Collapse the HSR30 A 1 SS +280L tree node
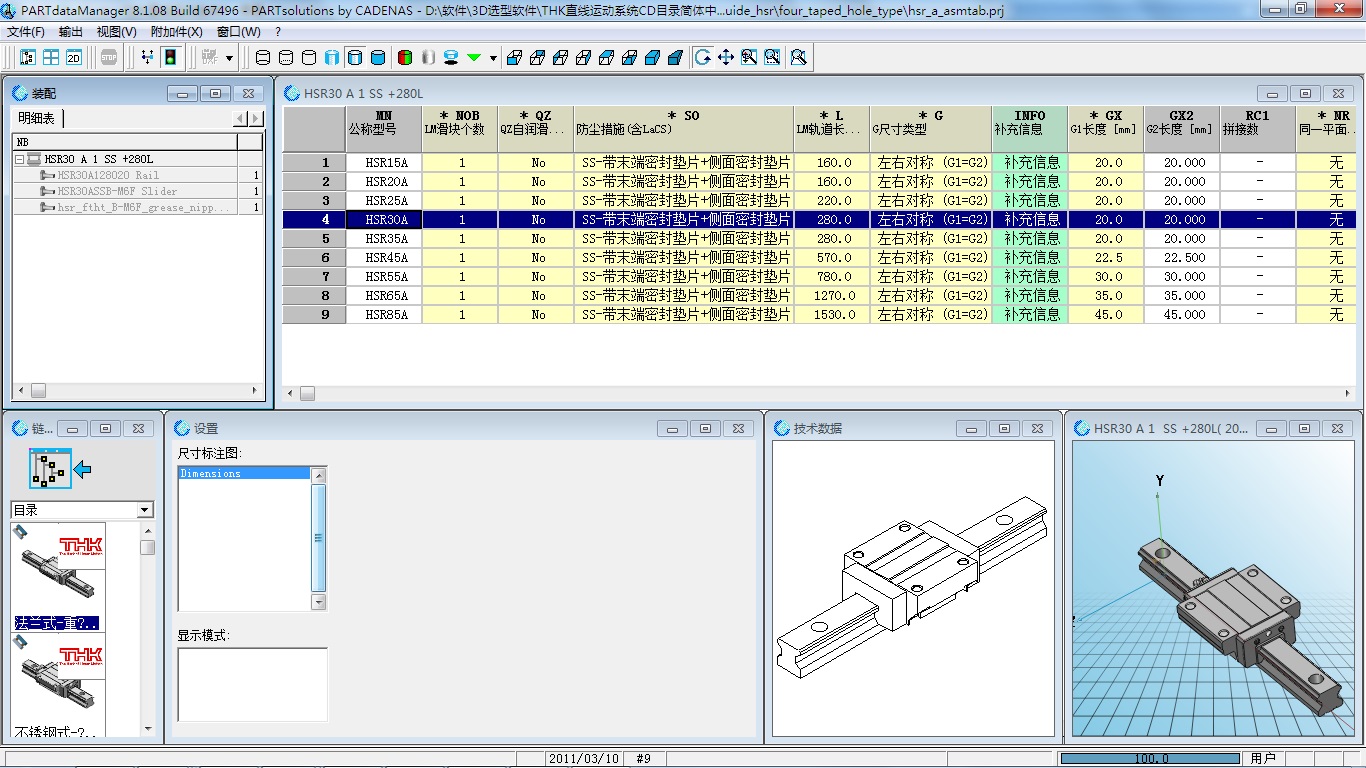The height and width of the screenshot is (768, 1366). [19, 159]
